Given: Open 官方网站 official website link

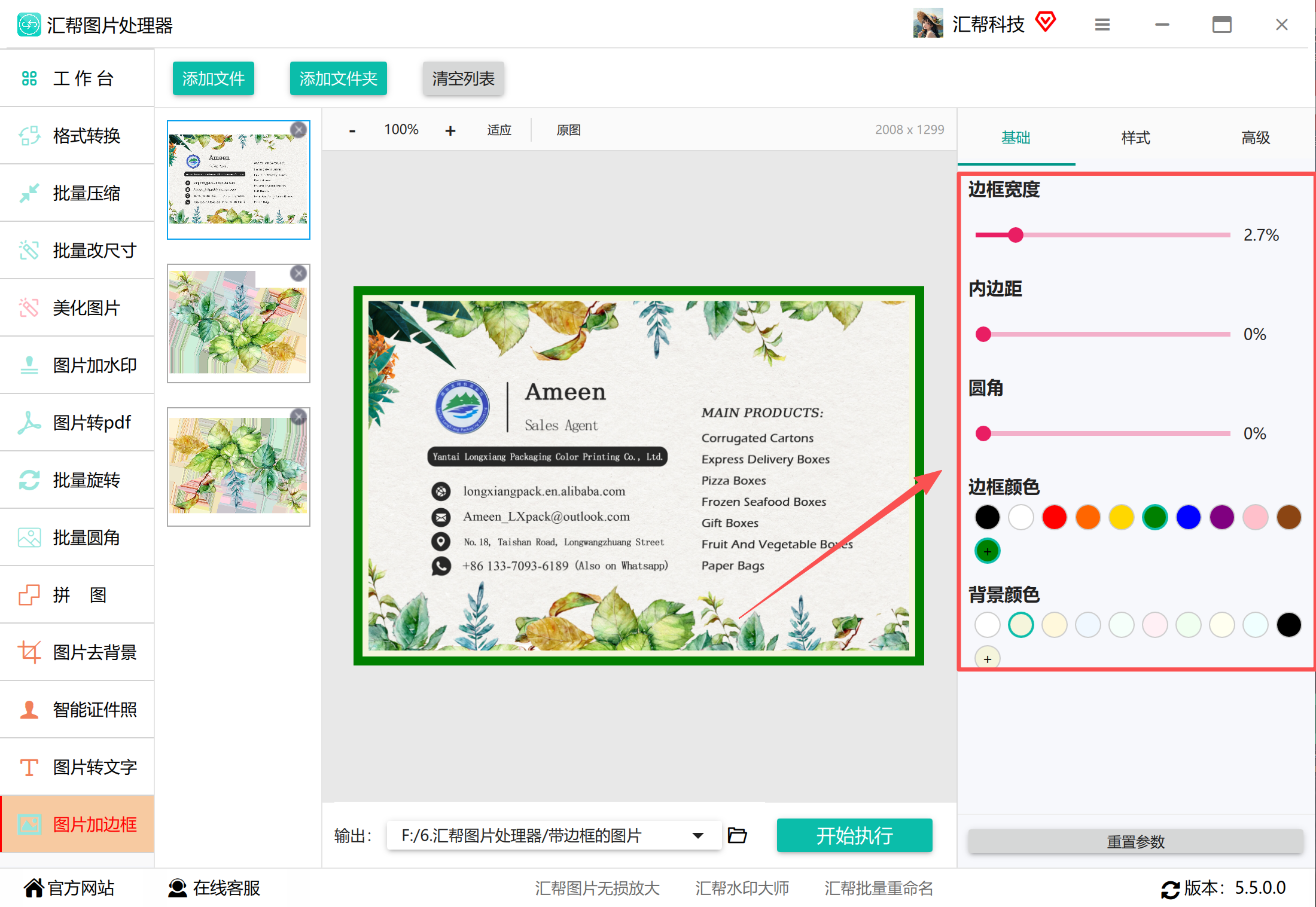Looking at the screenshot, I should tap(69, 888).
